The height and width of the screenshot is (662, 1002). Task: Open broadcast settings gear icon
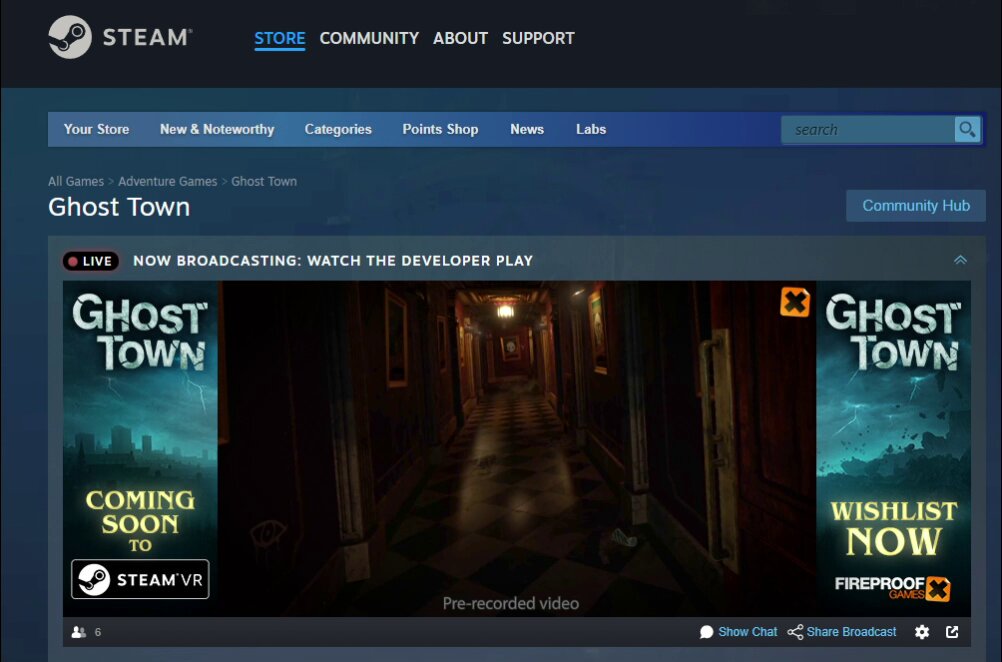(x=921, y=632)
